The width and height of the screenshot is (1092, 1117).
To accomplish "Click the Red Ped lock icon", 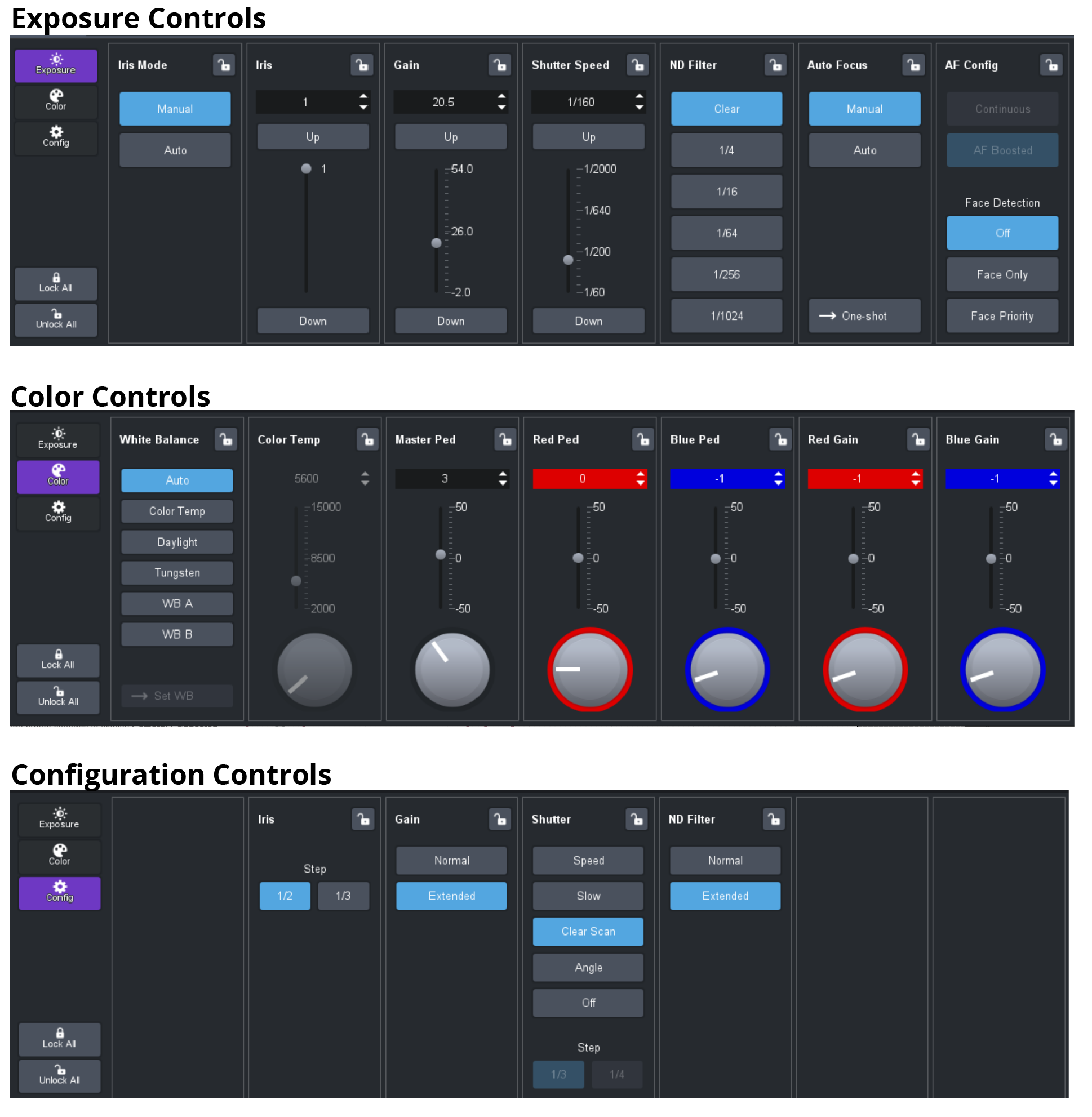I will point(643,440).
